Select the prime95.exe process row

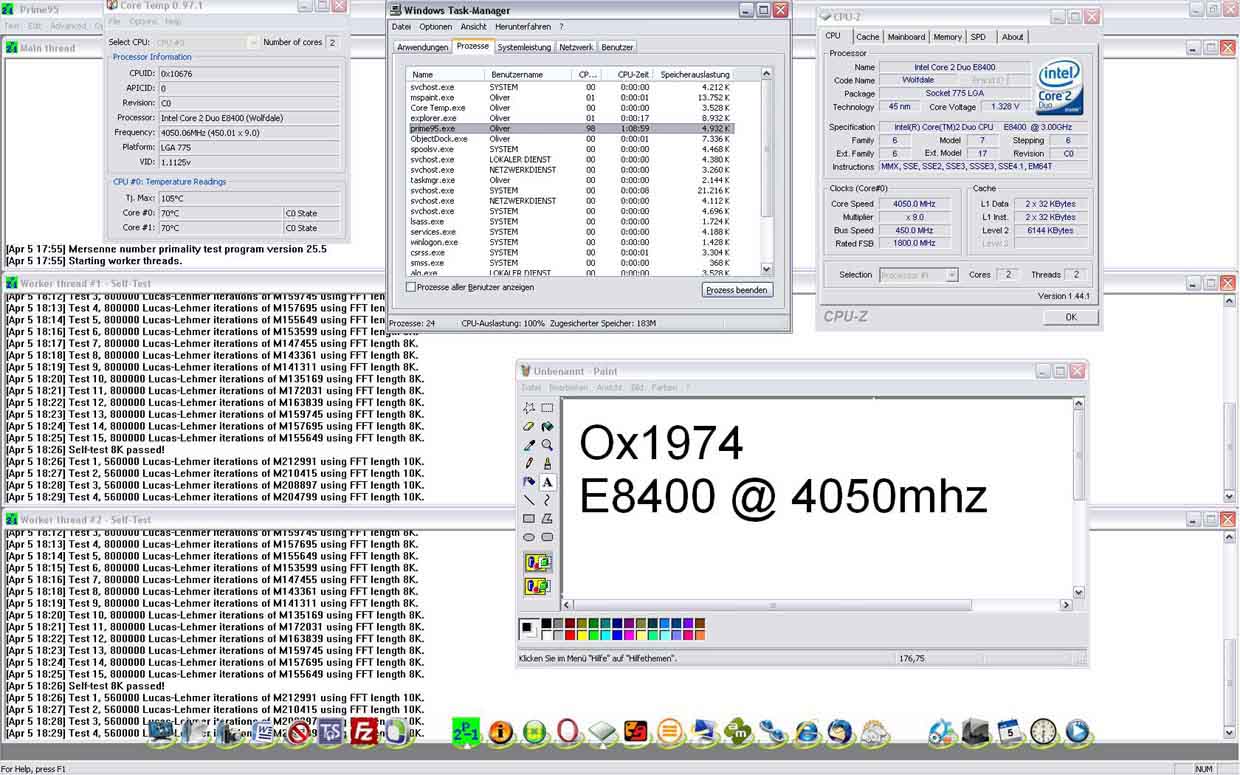(x=571, y=128)
